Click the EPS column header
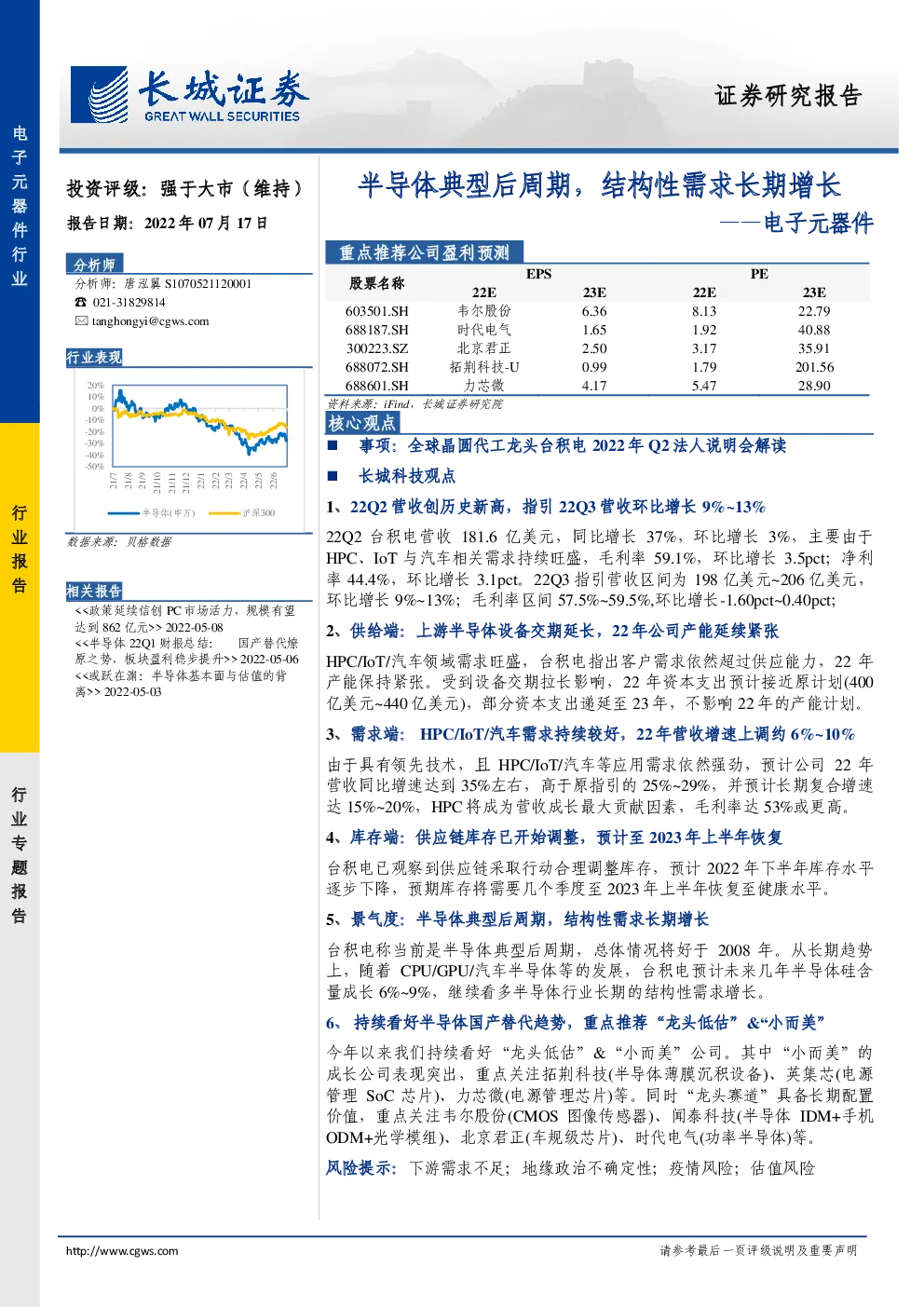The height and width of the screenshot is (1307, 924). coord(538,274)
